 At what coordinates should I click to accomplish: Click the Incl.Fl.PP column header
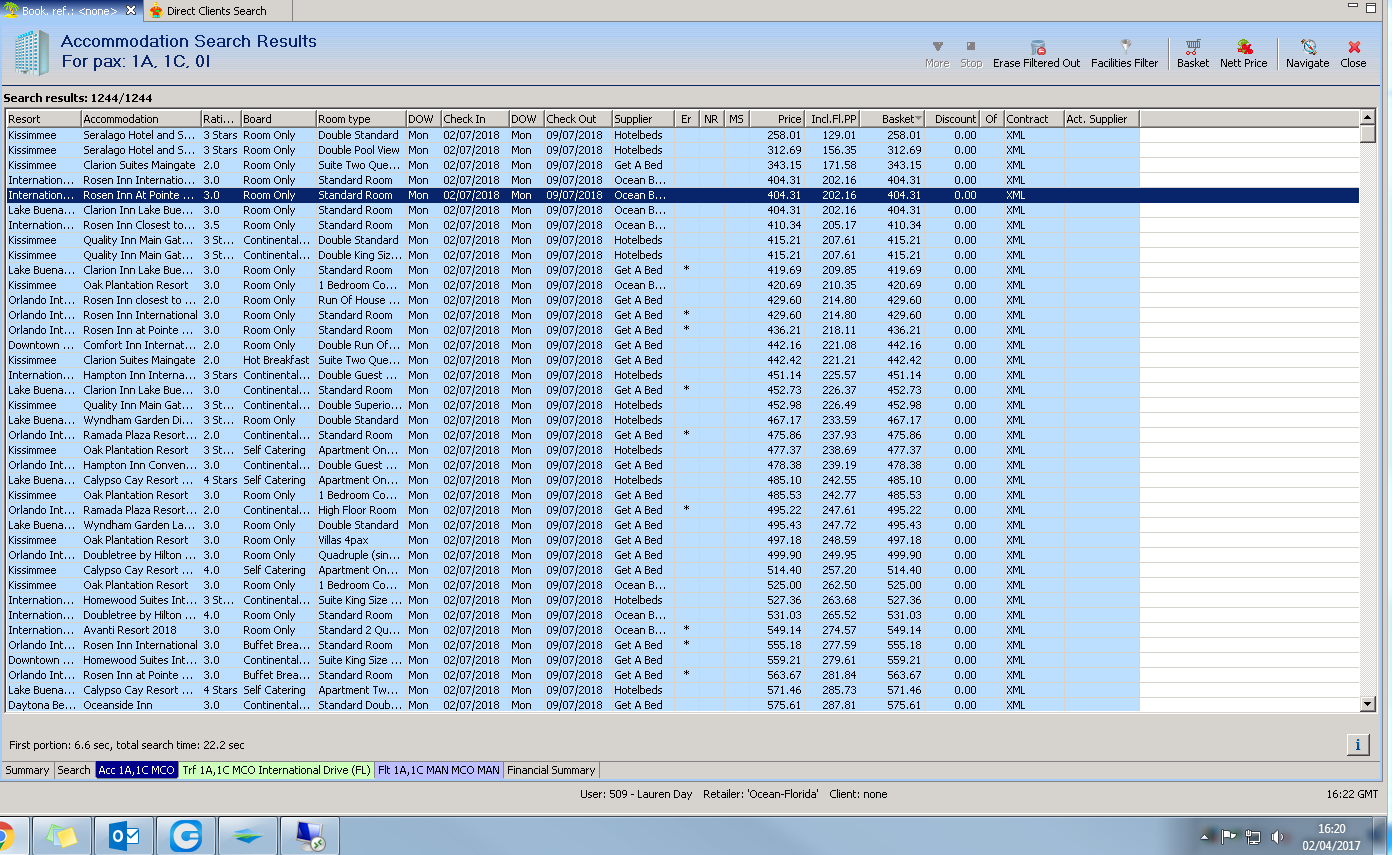point(833,119)
